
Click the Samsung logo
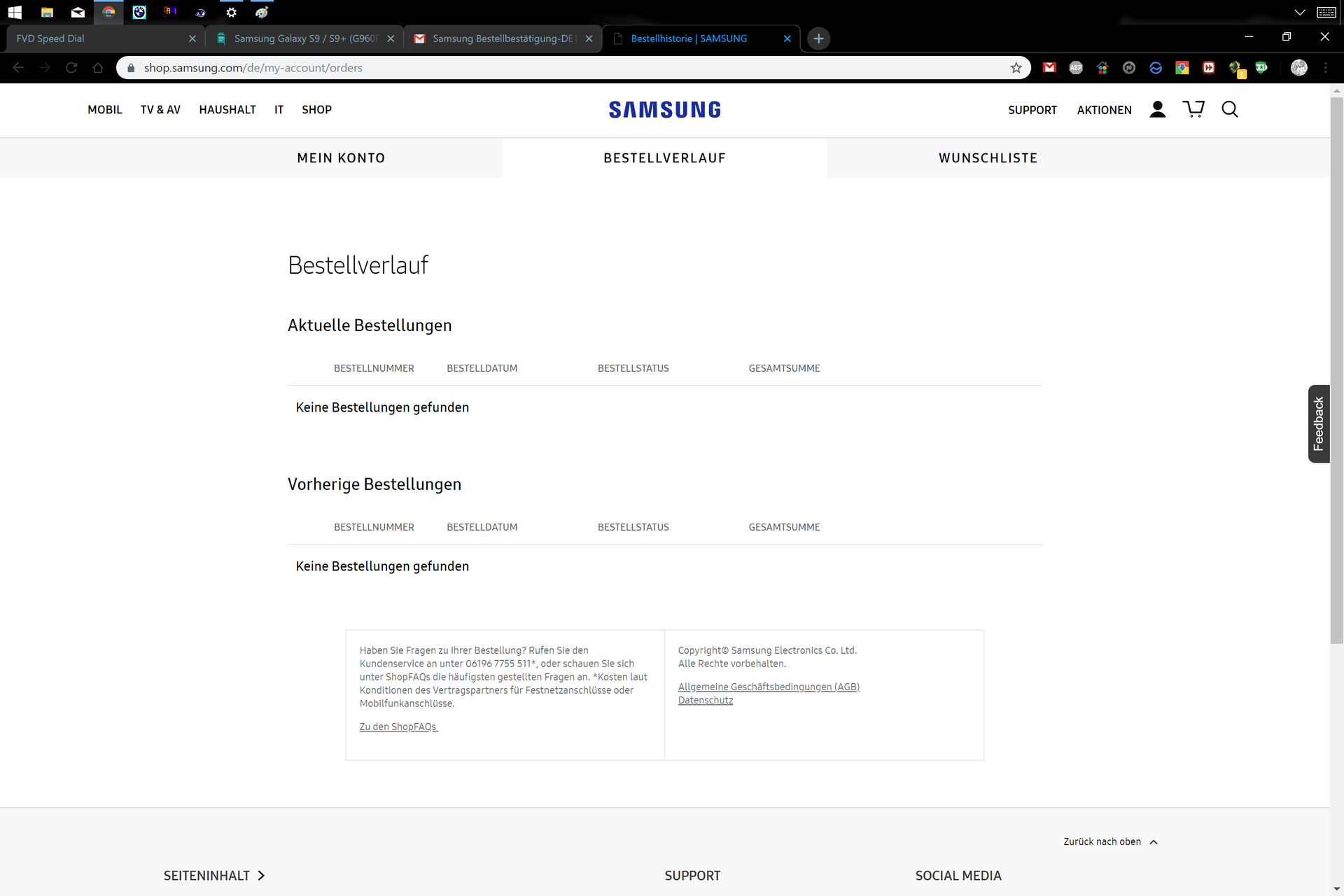click(664, 110)
